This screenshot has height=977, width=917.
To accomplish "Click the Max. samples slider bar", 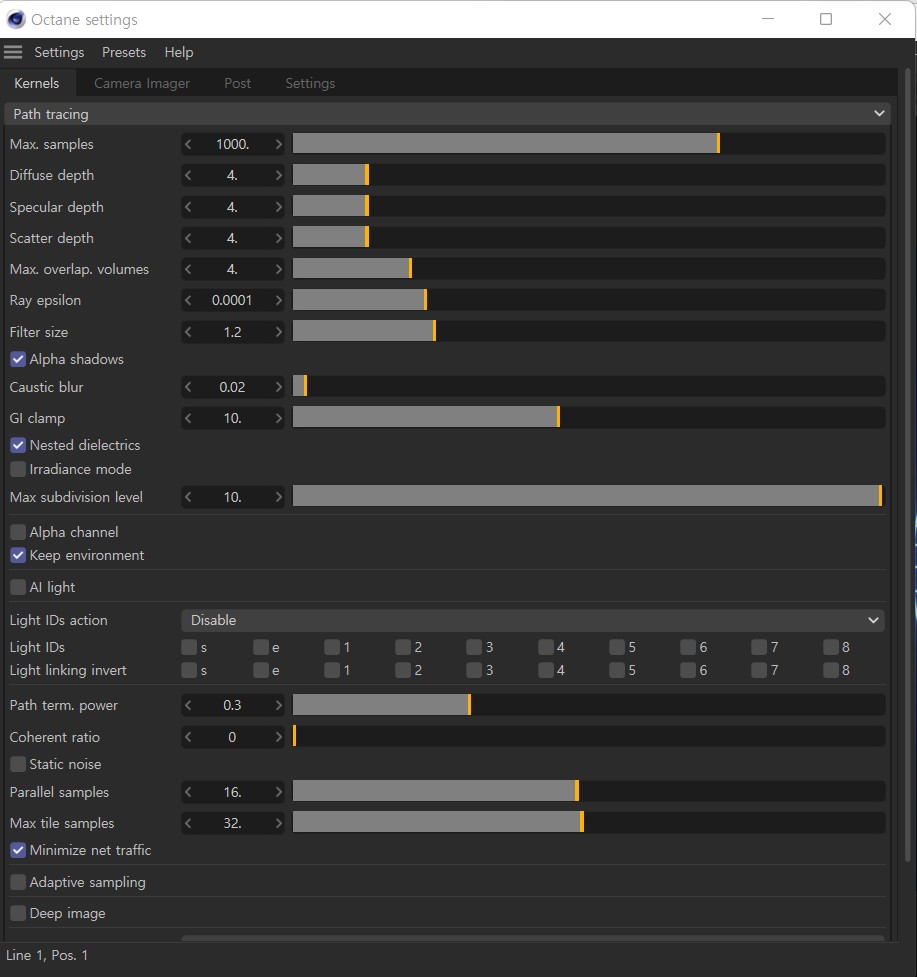I will (x=589, y=144).
